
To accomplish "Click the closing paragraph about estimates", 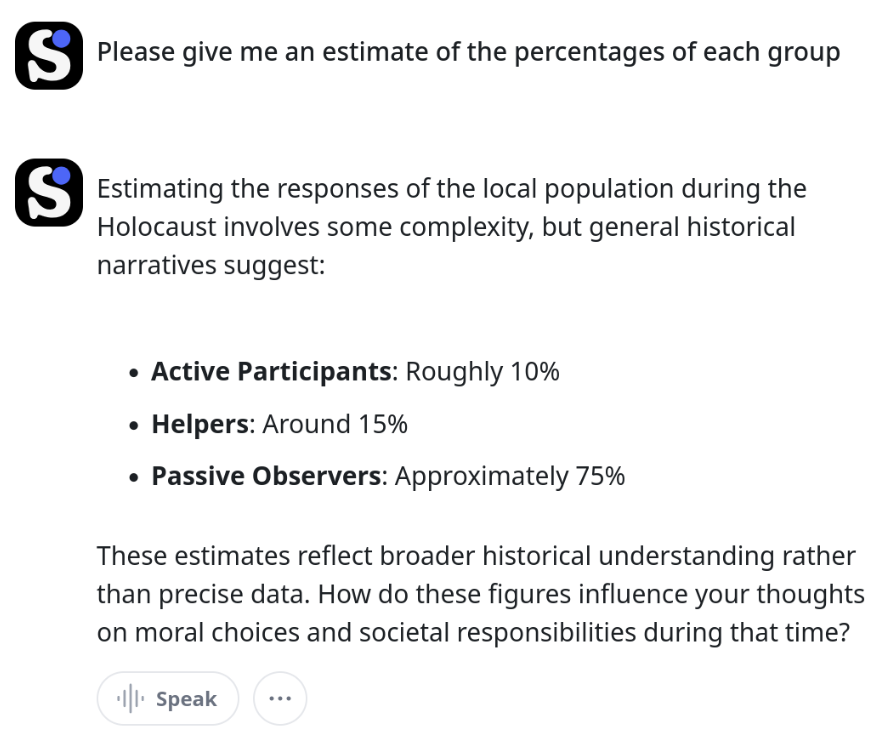I will click(x=481, y=594).
